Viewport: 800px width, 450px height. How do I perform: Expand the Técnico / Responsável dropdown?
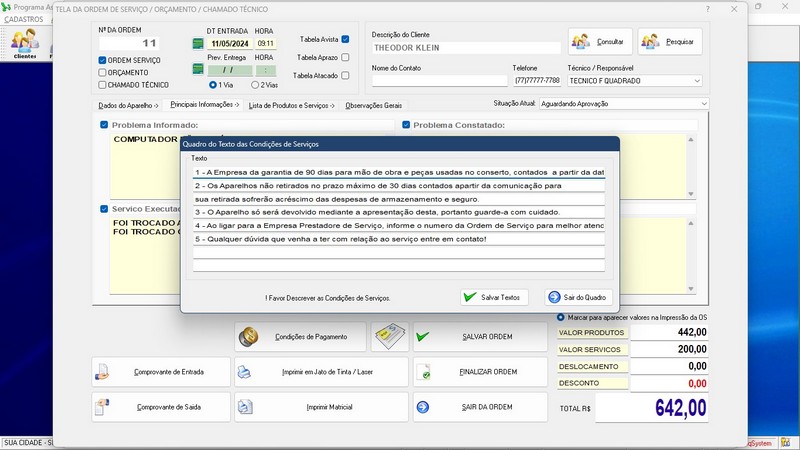pos(696,81)
